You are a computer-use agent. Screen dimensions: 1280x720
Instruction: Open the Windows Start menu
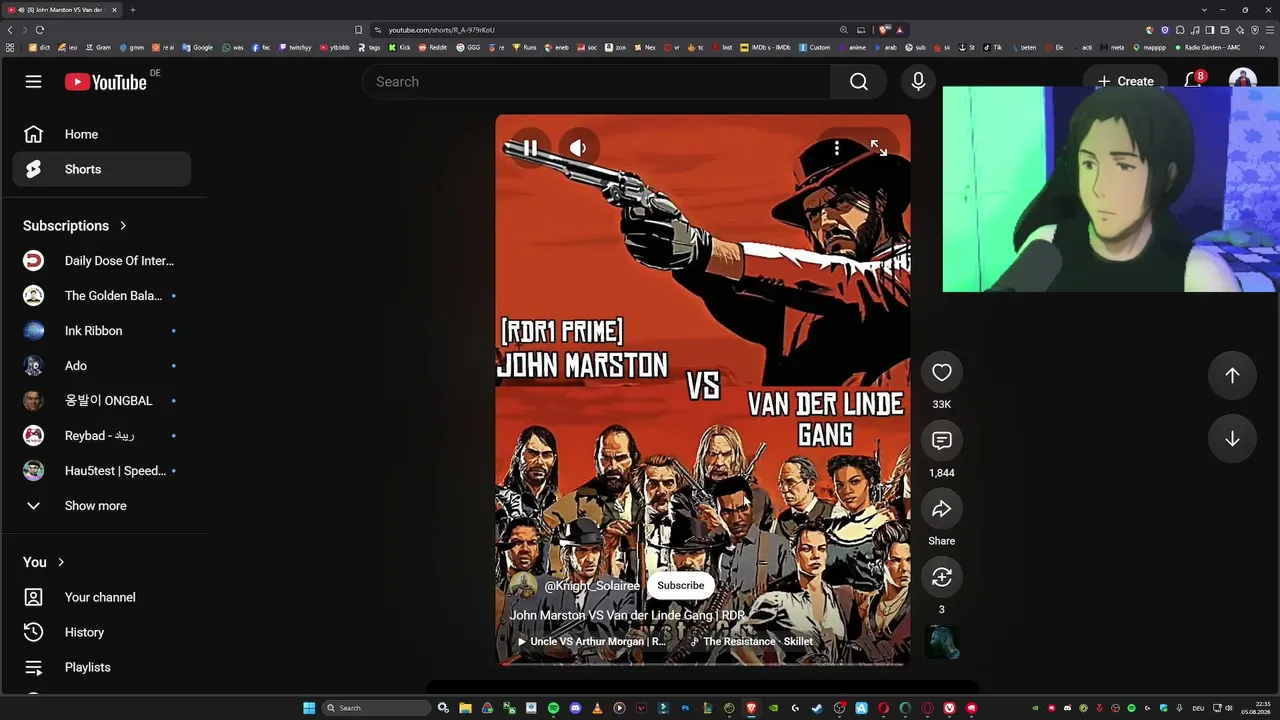point(309,708)
